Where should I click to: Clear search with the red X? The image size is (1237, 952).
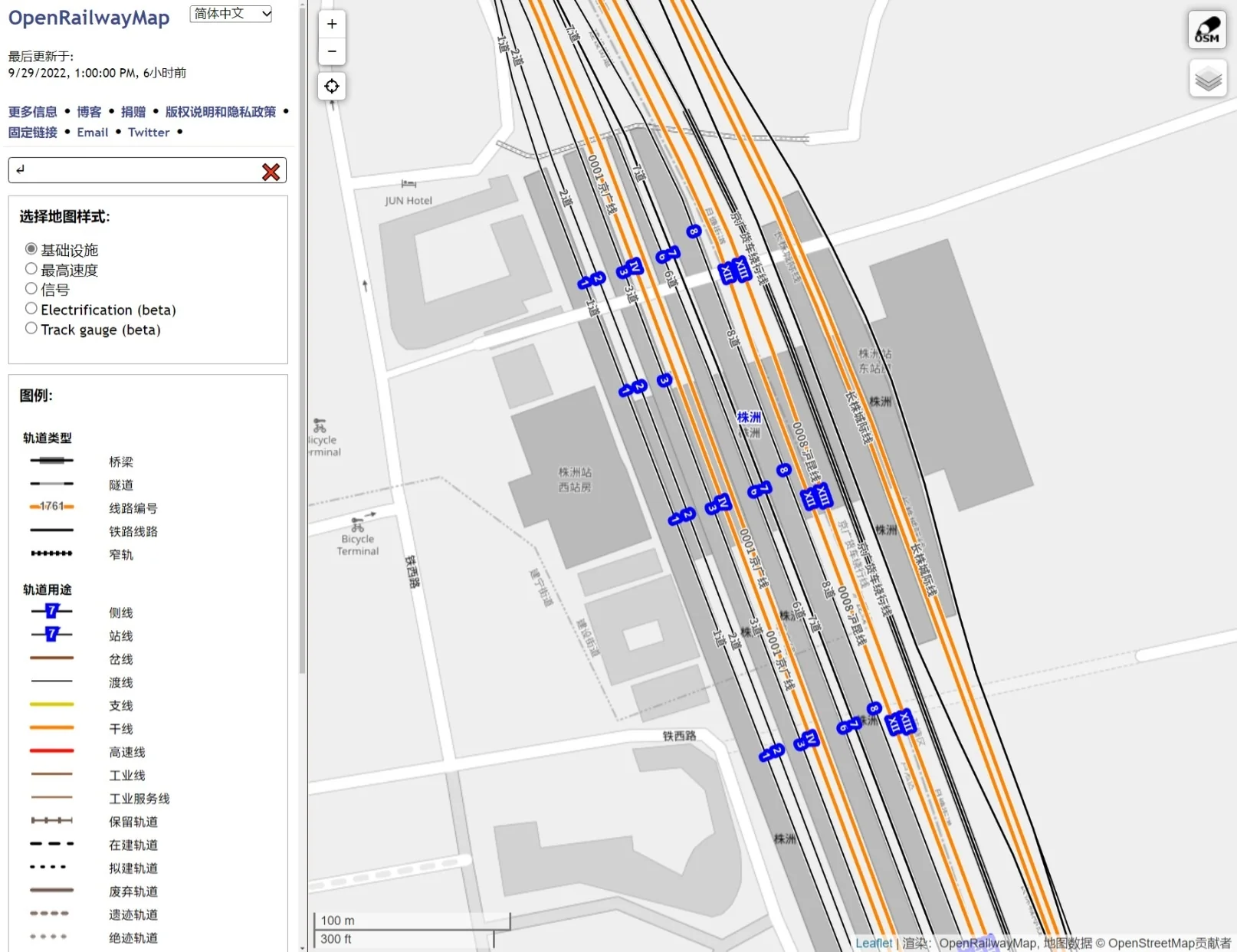[x=271, y=172]
